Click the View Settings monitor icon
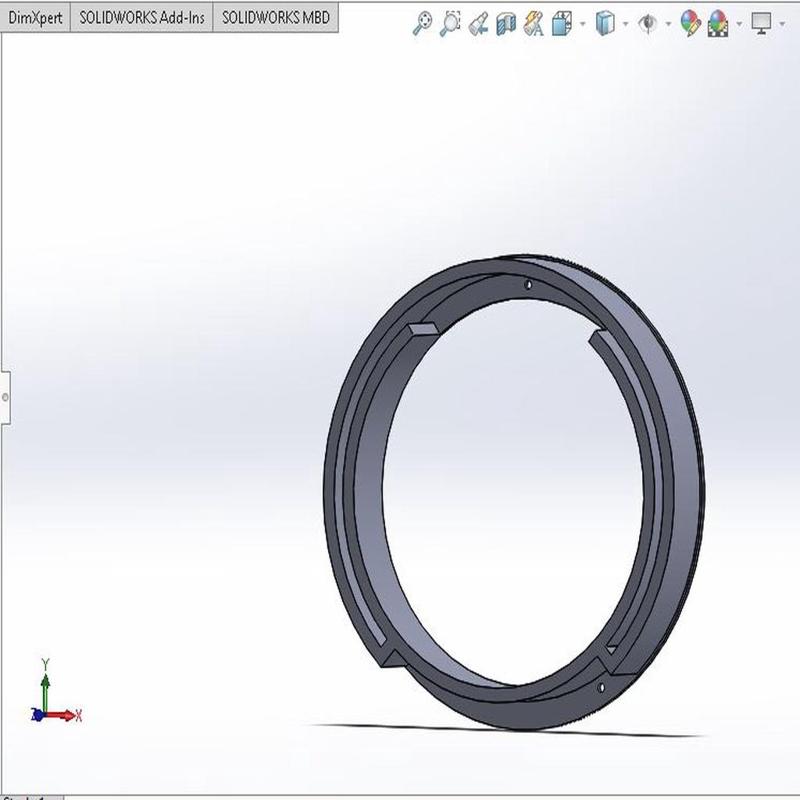The height and width of the screenshot is (800, 800). (x=762, y=23)
